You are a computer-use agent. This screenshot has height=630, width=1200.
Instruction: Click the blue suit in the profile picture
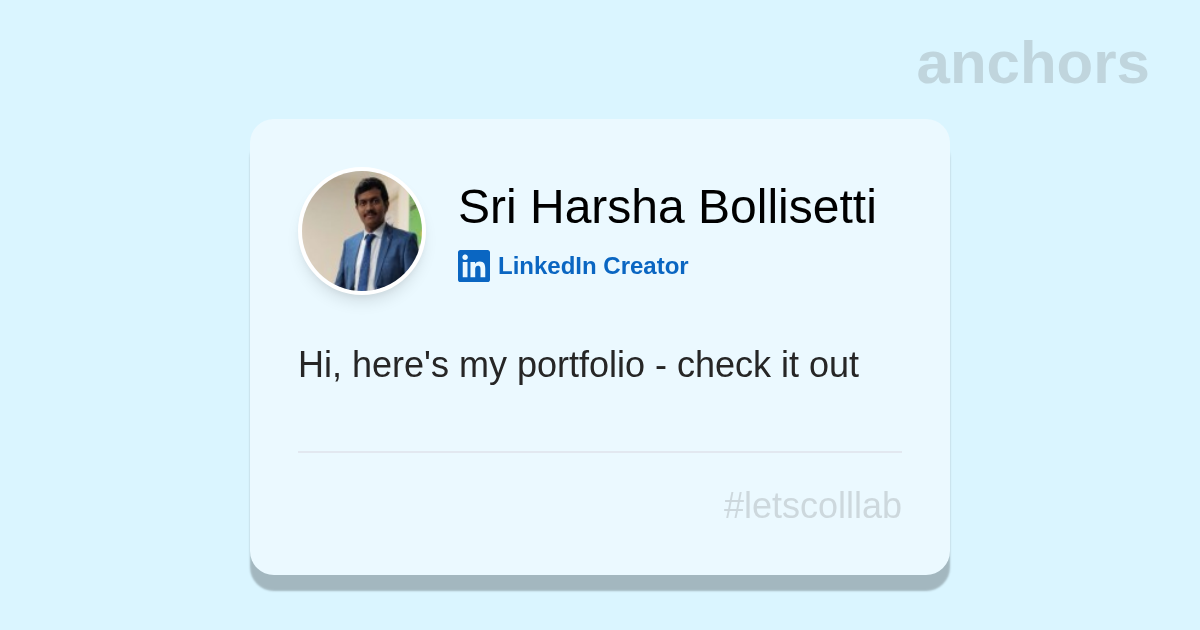point(392,262)
